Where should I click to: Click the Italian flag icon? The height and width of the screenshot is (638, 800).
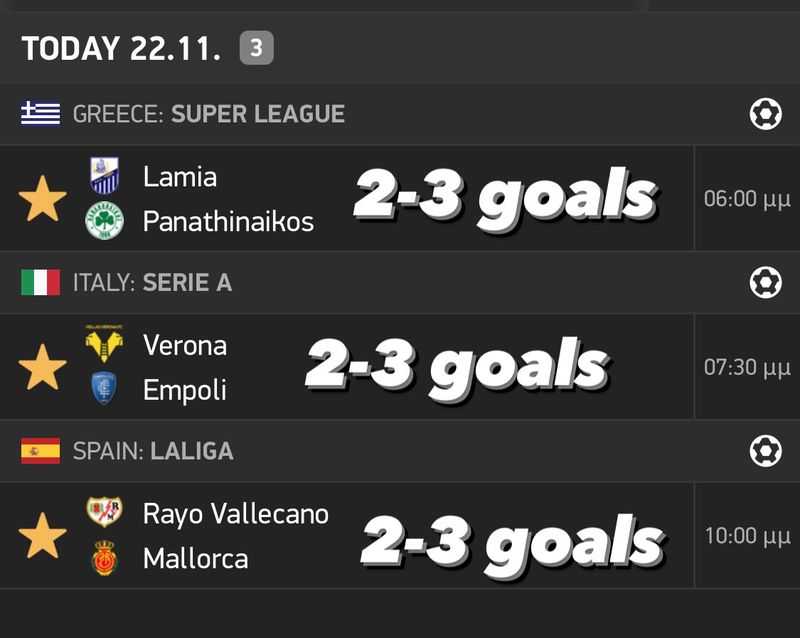click(40, 283)
